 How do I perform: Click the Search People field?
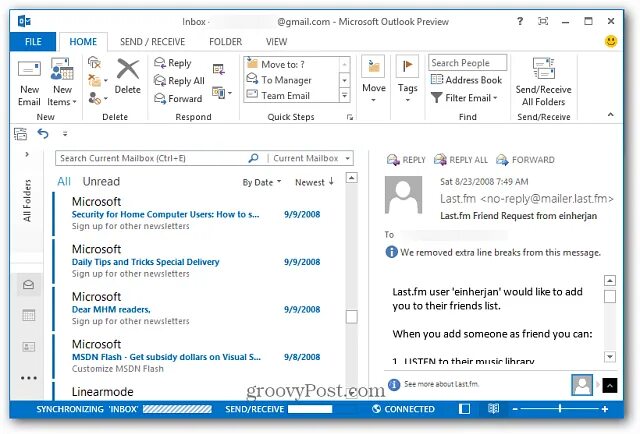(x=467, y=62)
